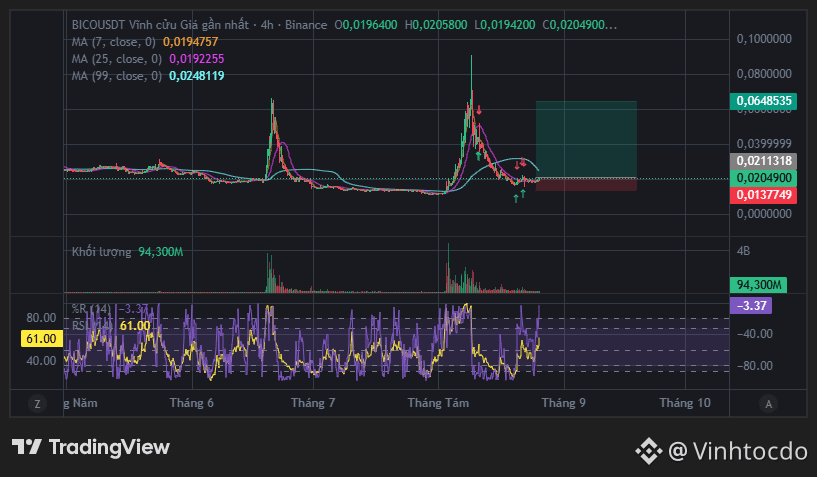Click the MA 99 value 0,0248119
This screenshot has width=817, height=477.
[197, 76]
